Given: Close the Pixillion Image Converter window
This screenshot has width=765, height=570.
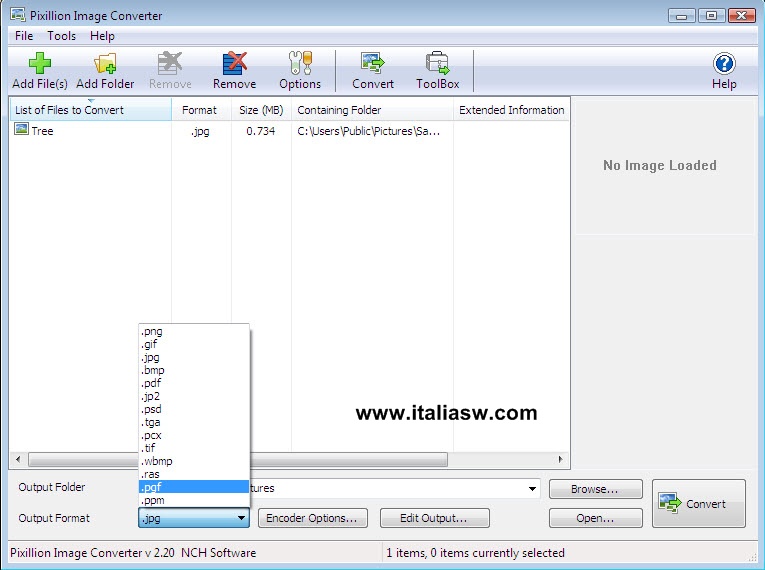Looking at the screenshot, I should point(742,16).
